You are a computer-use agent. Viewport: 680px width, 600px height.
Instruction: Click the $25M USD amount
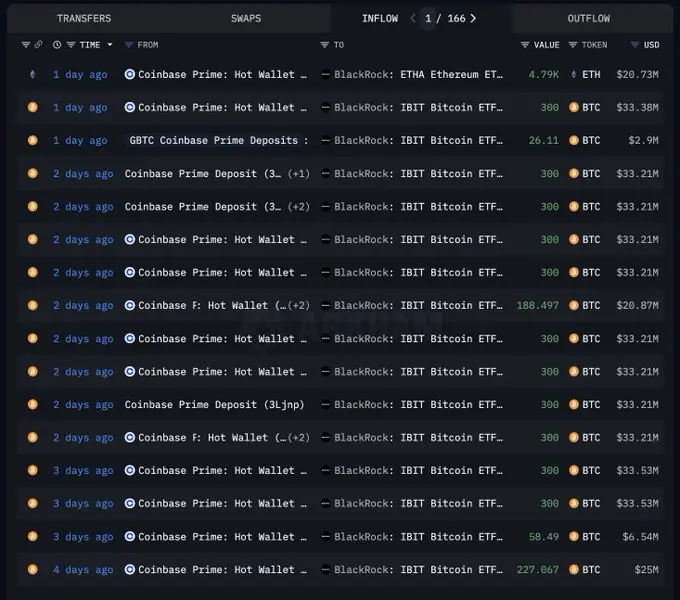pos(647,570)
